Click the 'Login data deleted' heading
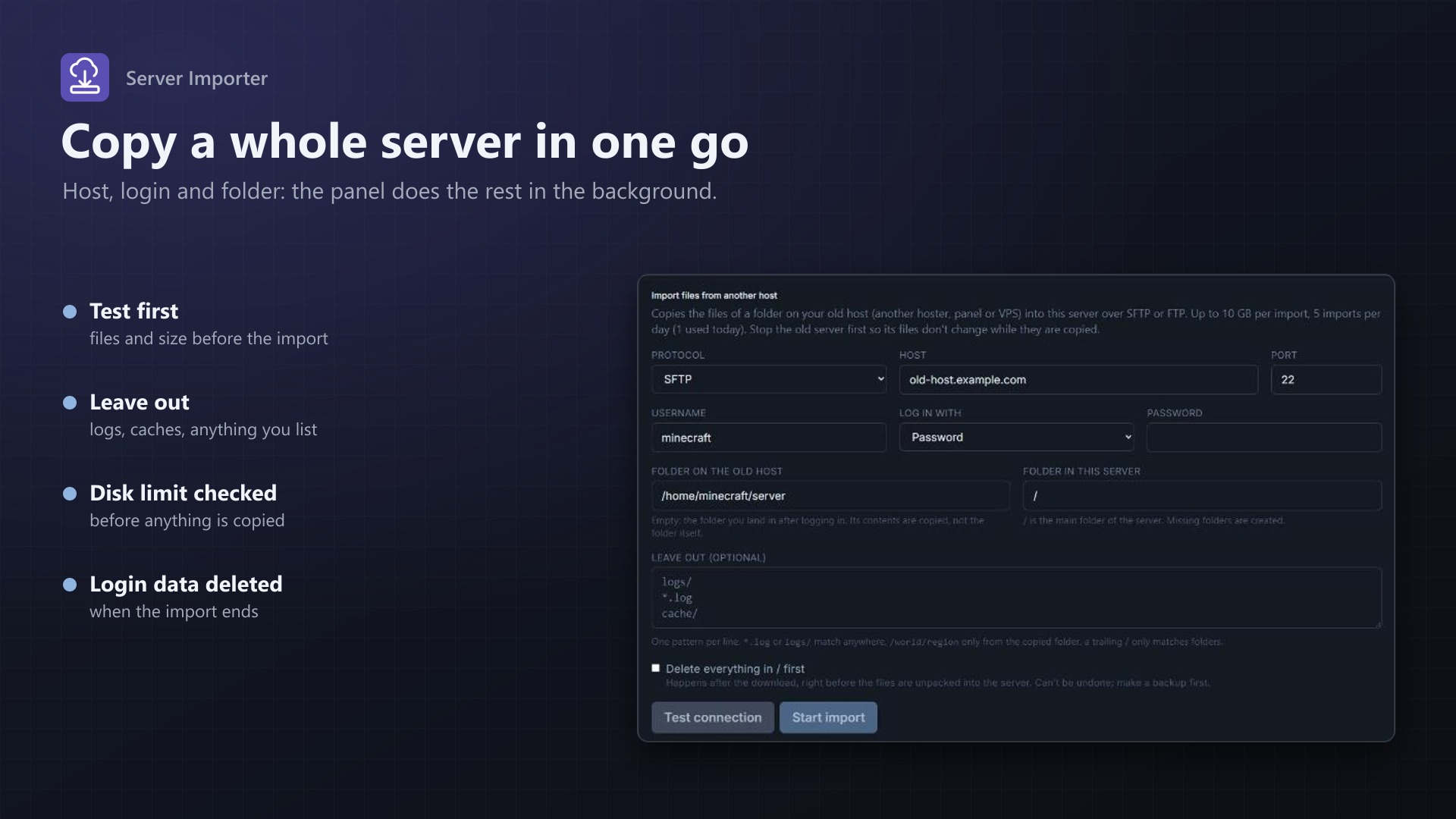Image resolution: width=1456 pixels, height=819 pixels. (186, 584)
